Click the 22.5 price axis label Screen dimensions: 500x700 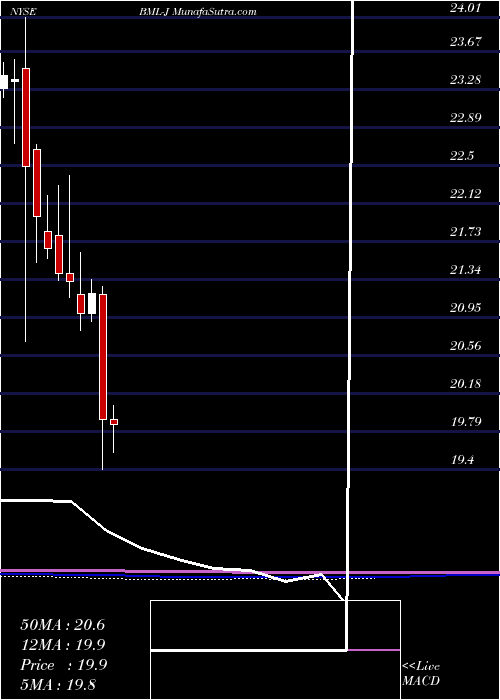click(x=462, y=156)
